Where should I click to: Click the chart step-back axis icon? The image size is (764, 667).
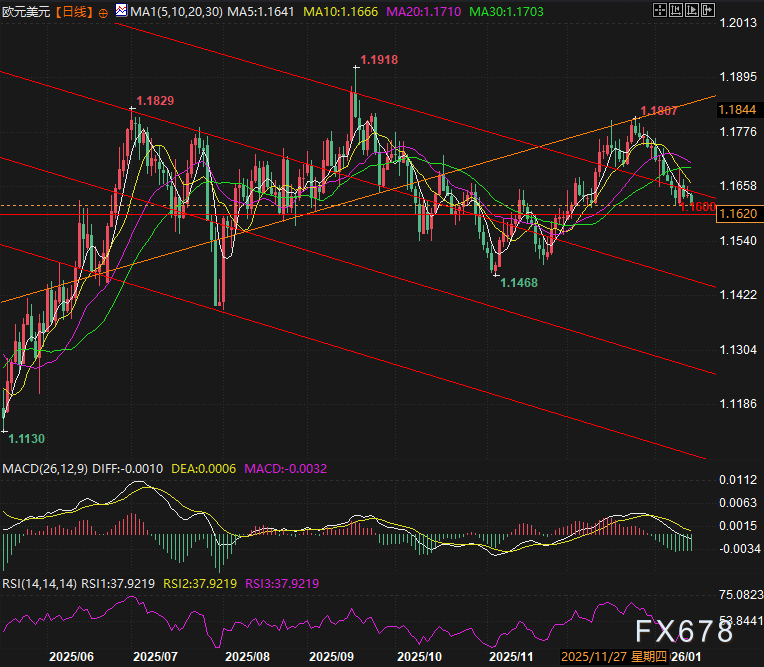[675, 10]
